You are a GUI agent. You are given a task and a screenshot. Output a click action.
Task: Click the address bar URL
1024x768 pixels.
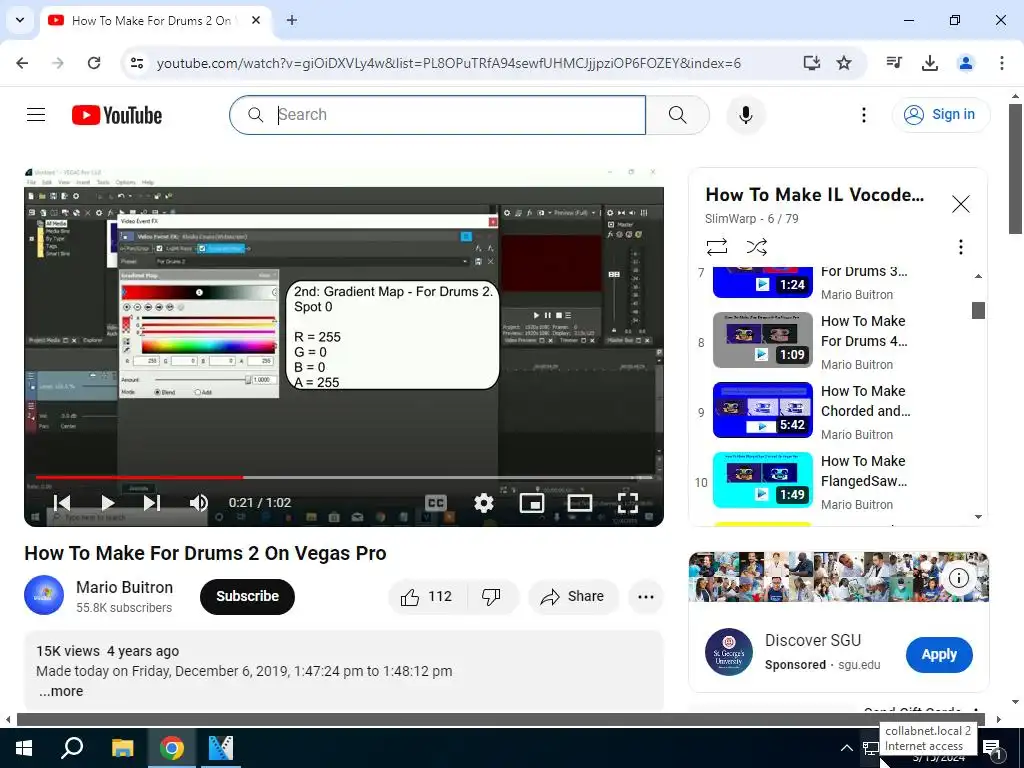tap(449, 63)
